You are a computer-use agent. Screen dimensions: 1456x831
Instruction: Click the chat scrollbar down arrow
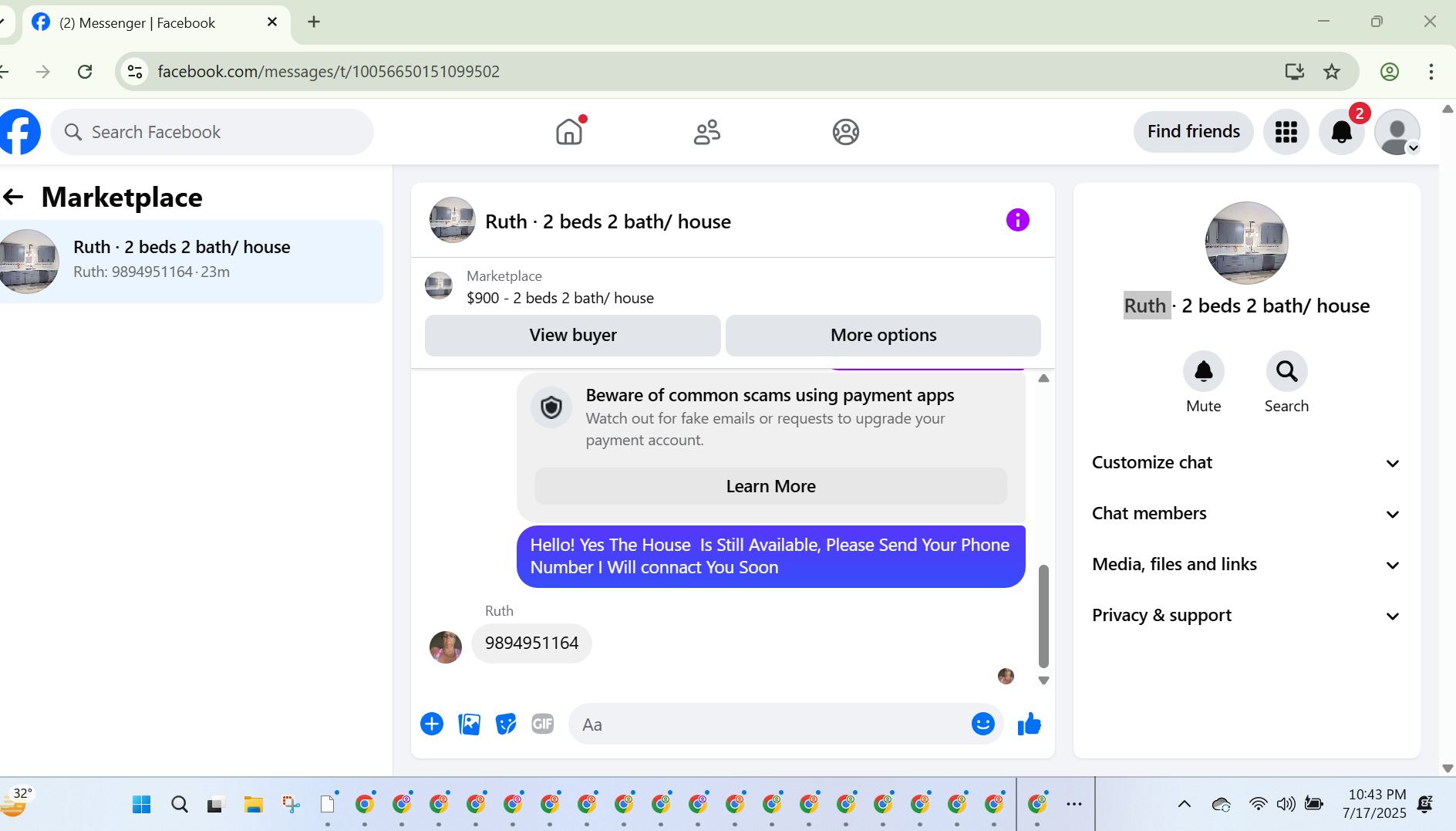pyautogui.click(x=1043, y=681)
